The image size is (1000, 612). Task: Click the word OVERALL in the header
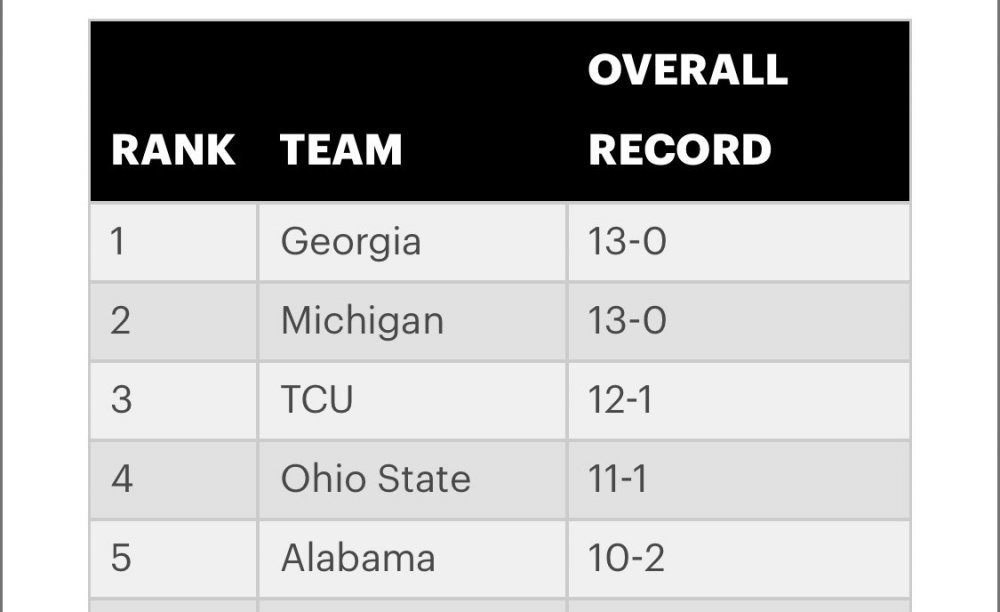[688, 70]
